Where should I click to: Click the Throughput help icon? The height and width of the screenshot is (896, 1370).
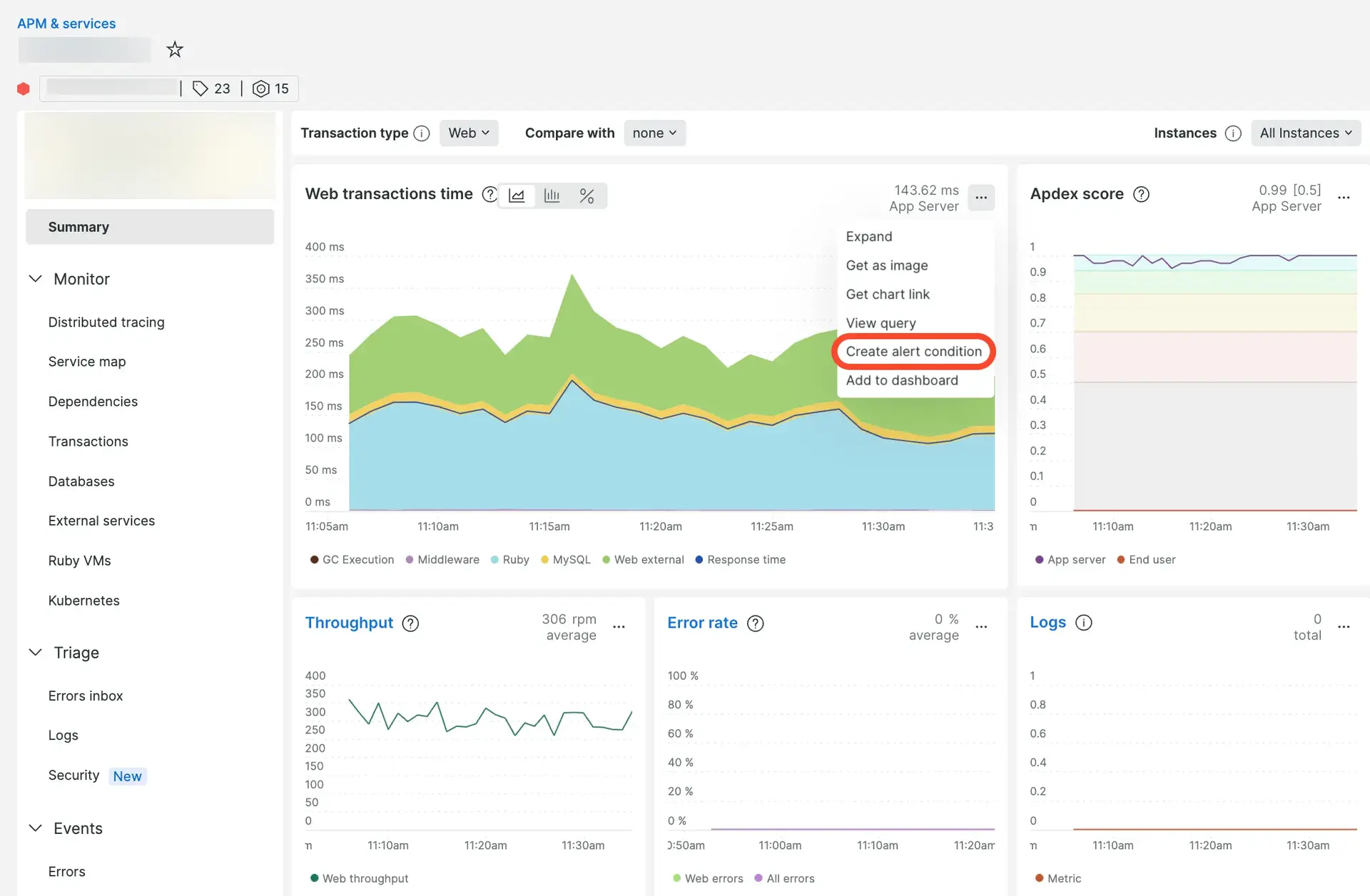(x=410, y=622)
